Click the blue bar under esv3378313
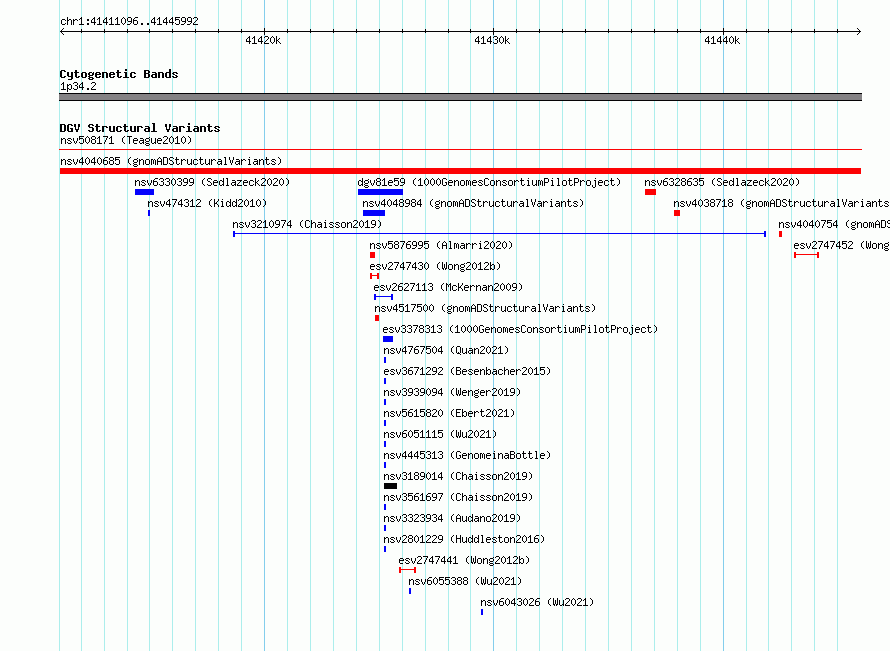The image size is (890, 651). (388, 339)
